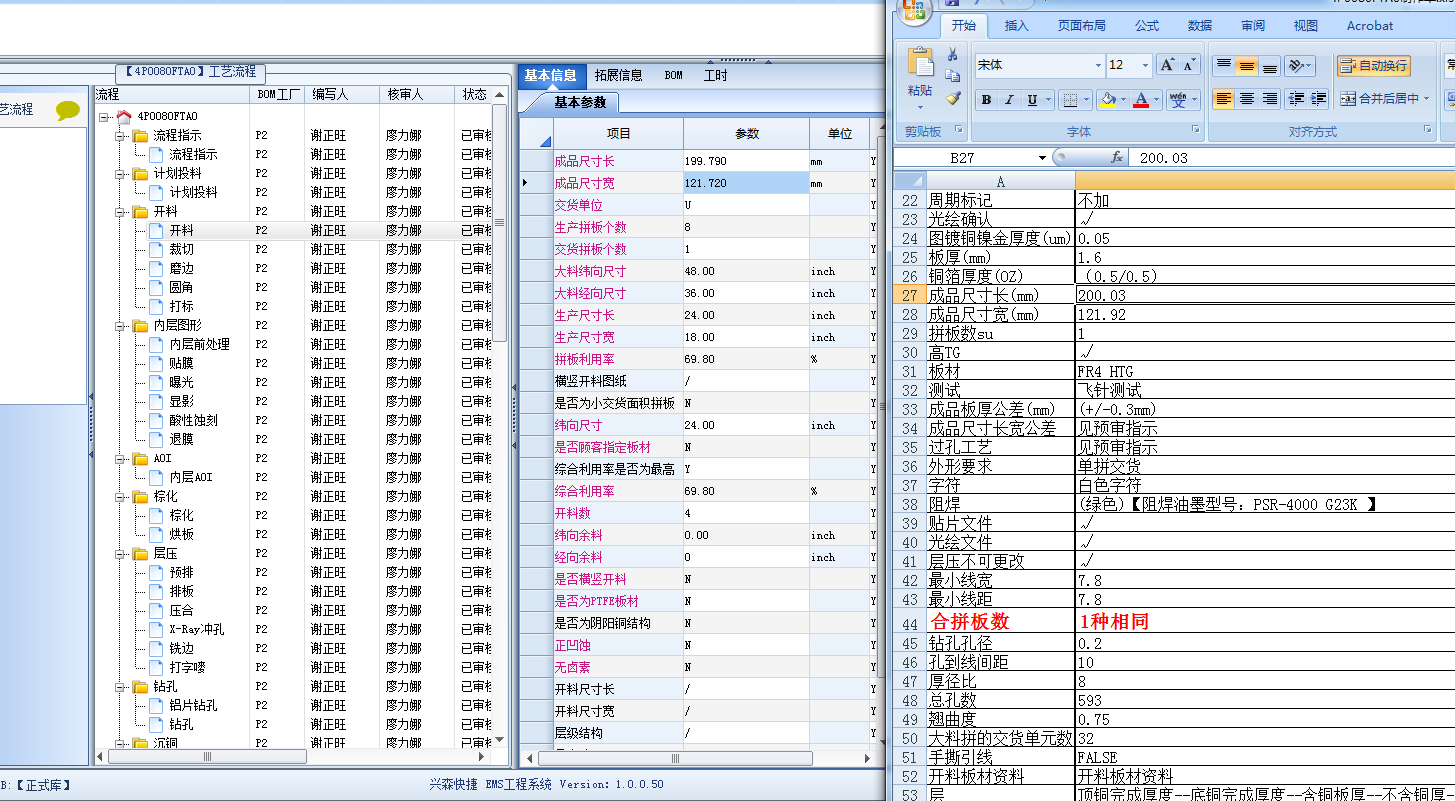
Task: Select X-Ray冲孔 process tree item
Action: (x=196, y=629)
